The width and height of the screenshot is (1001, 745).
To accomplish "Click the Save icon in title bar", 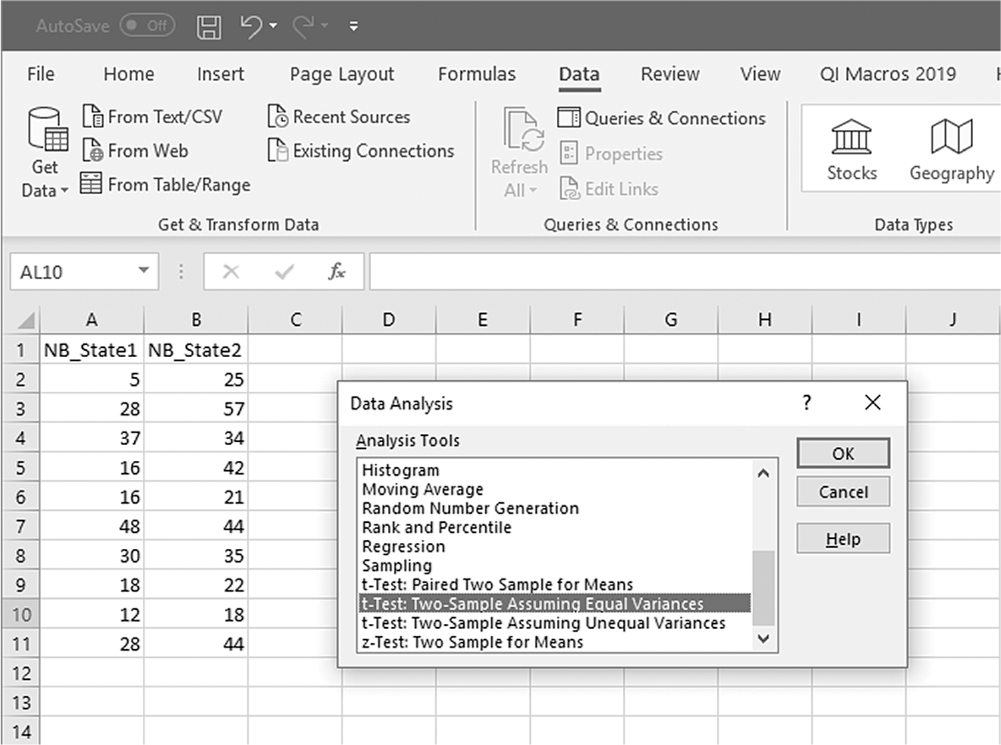I will click(209, 26).
